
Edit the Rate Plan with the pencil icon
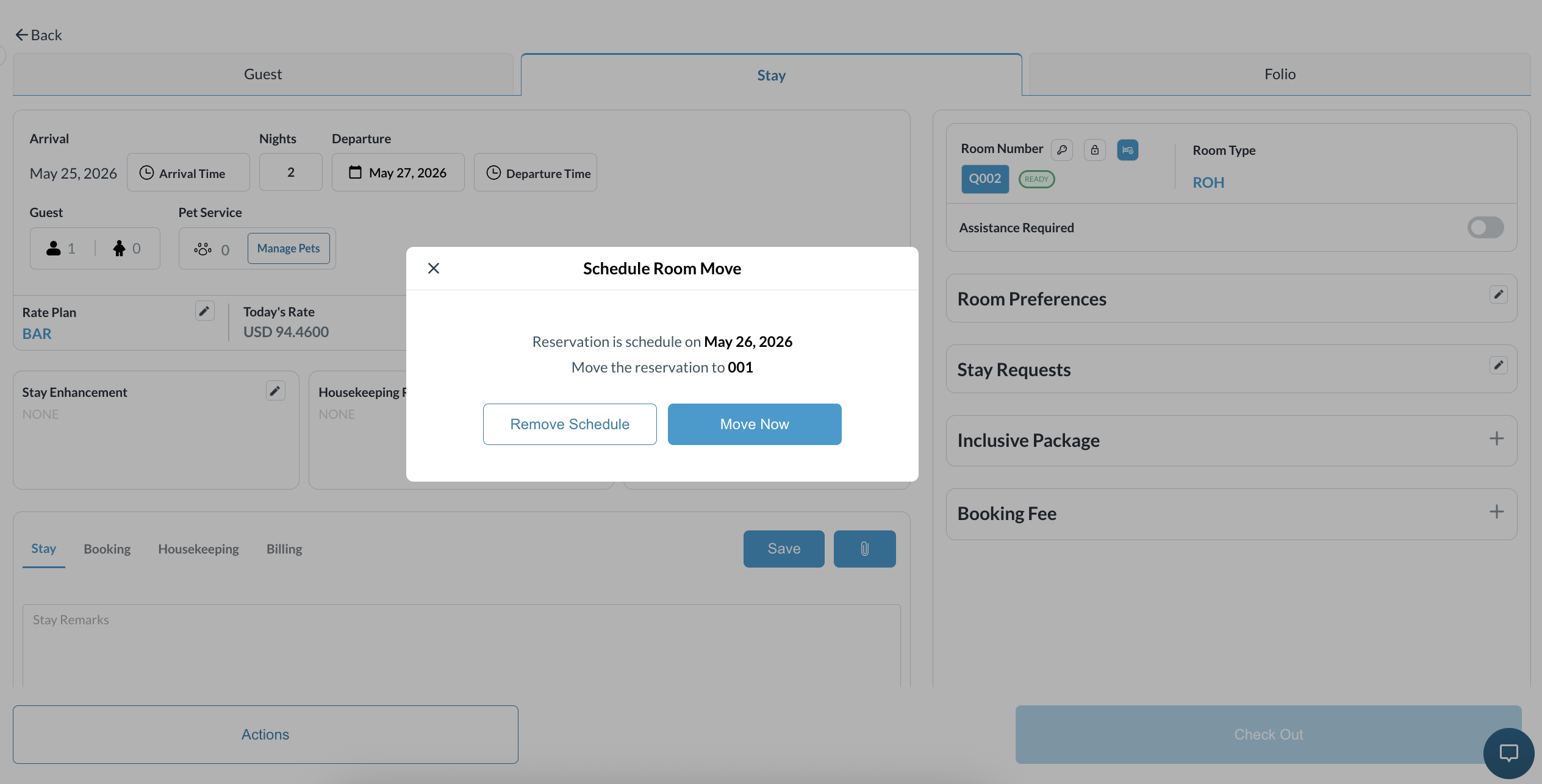point(205,311)
